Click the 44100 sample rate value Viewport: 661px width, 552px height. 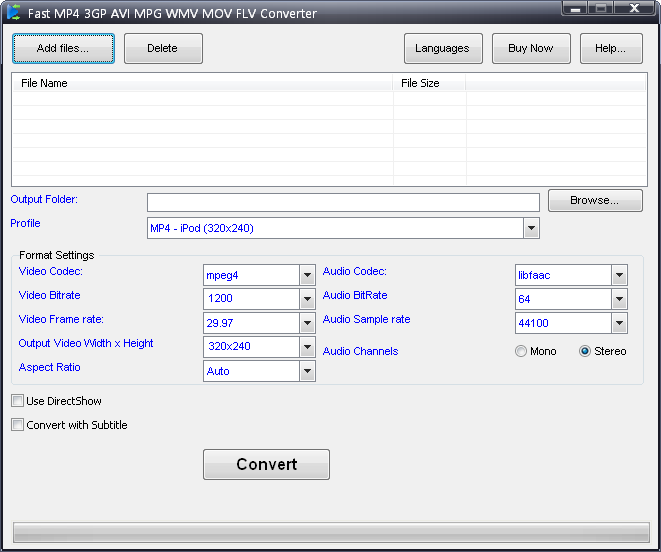pos(533,323)
